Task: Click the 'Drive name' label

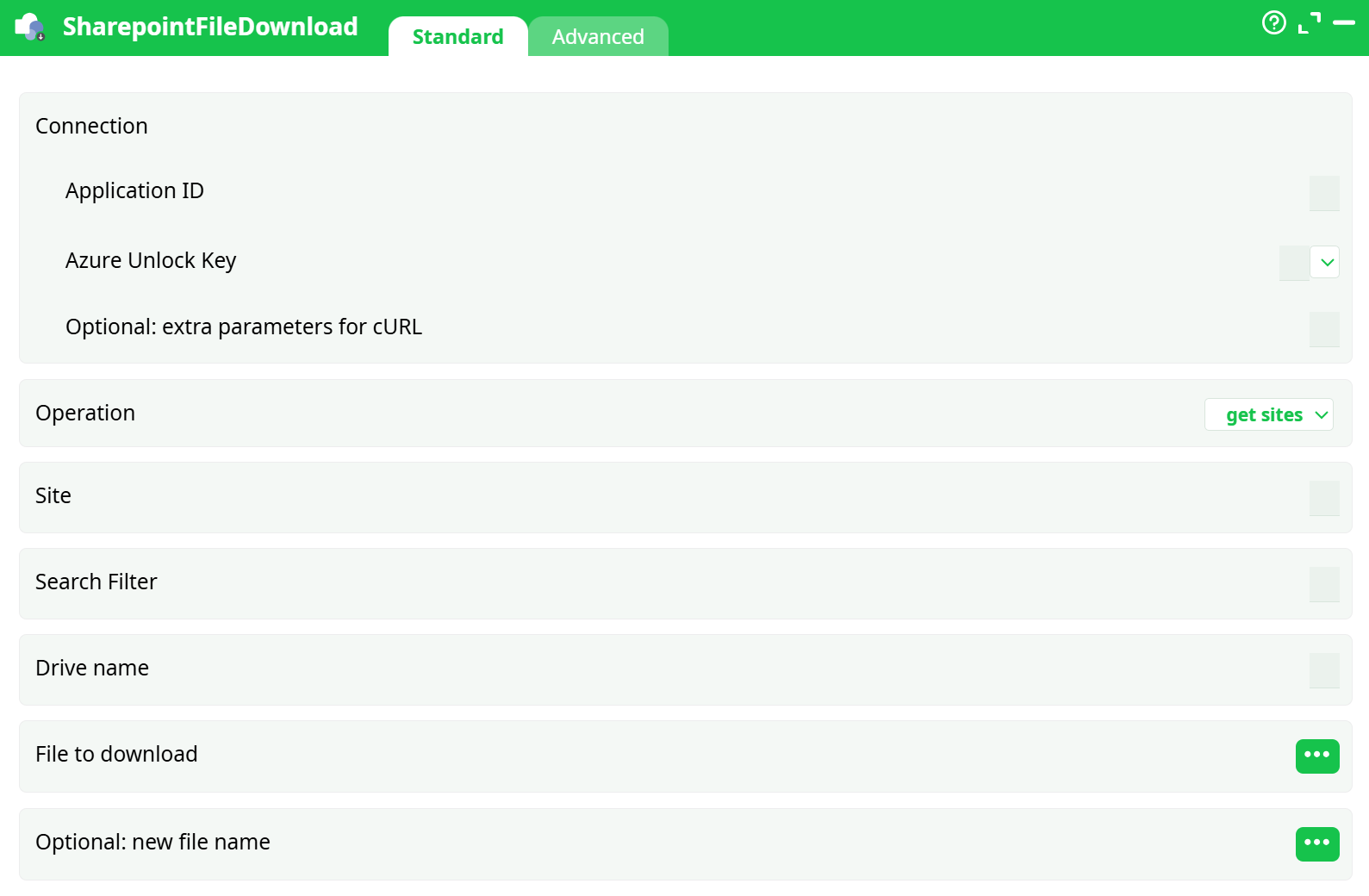Action: tap(92, 668)
